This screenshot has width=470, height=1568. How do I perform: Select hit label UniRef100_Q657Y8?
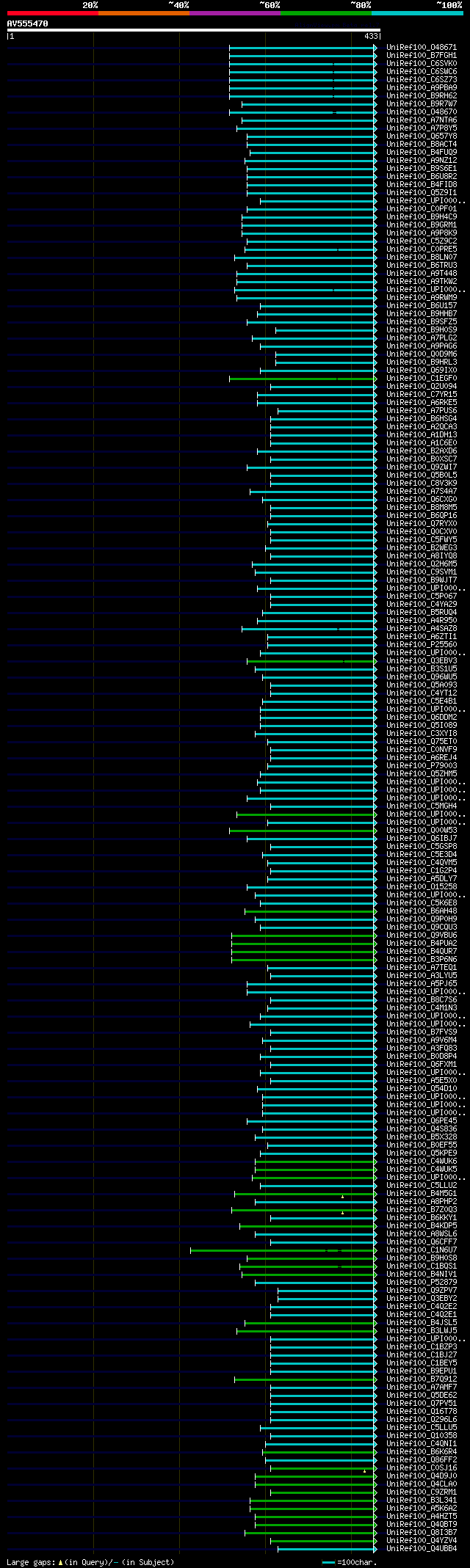(422, 136)
